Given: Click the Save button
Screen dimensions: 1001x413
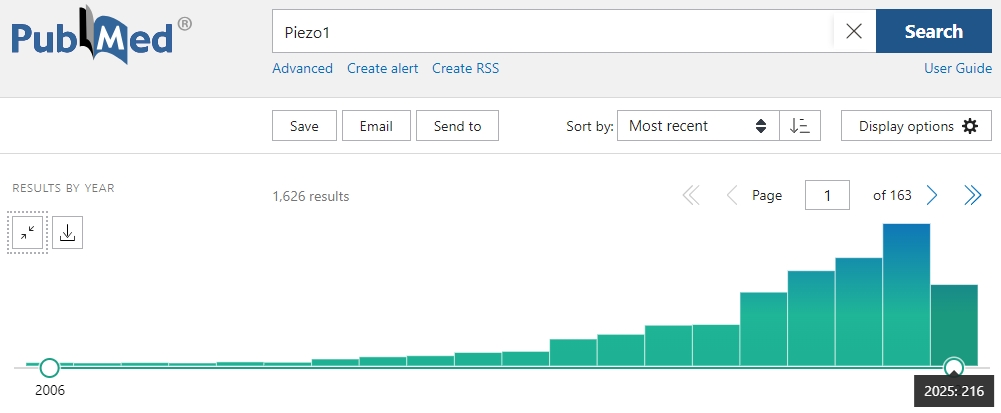Looking at the screenshot, I should click(304, 126).
